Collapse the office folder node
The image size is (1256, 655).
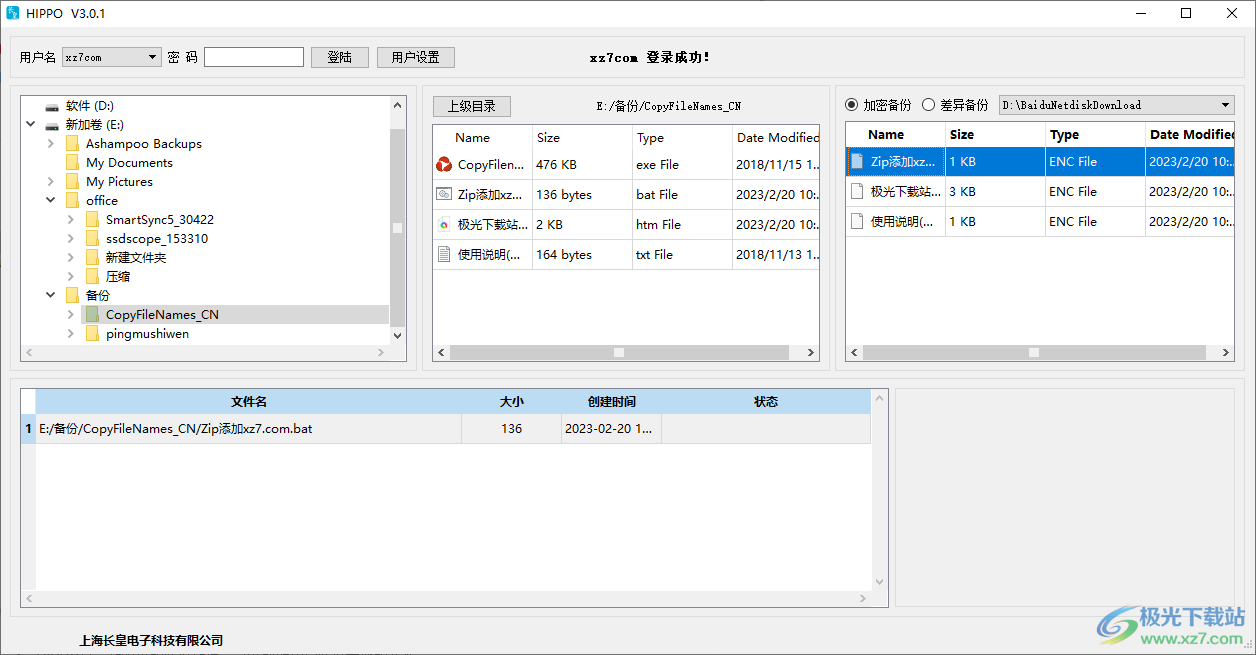tap(51, 201)
